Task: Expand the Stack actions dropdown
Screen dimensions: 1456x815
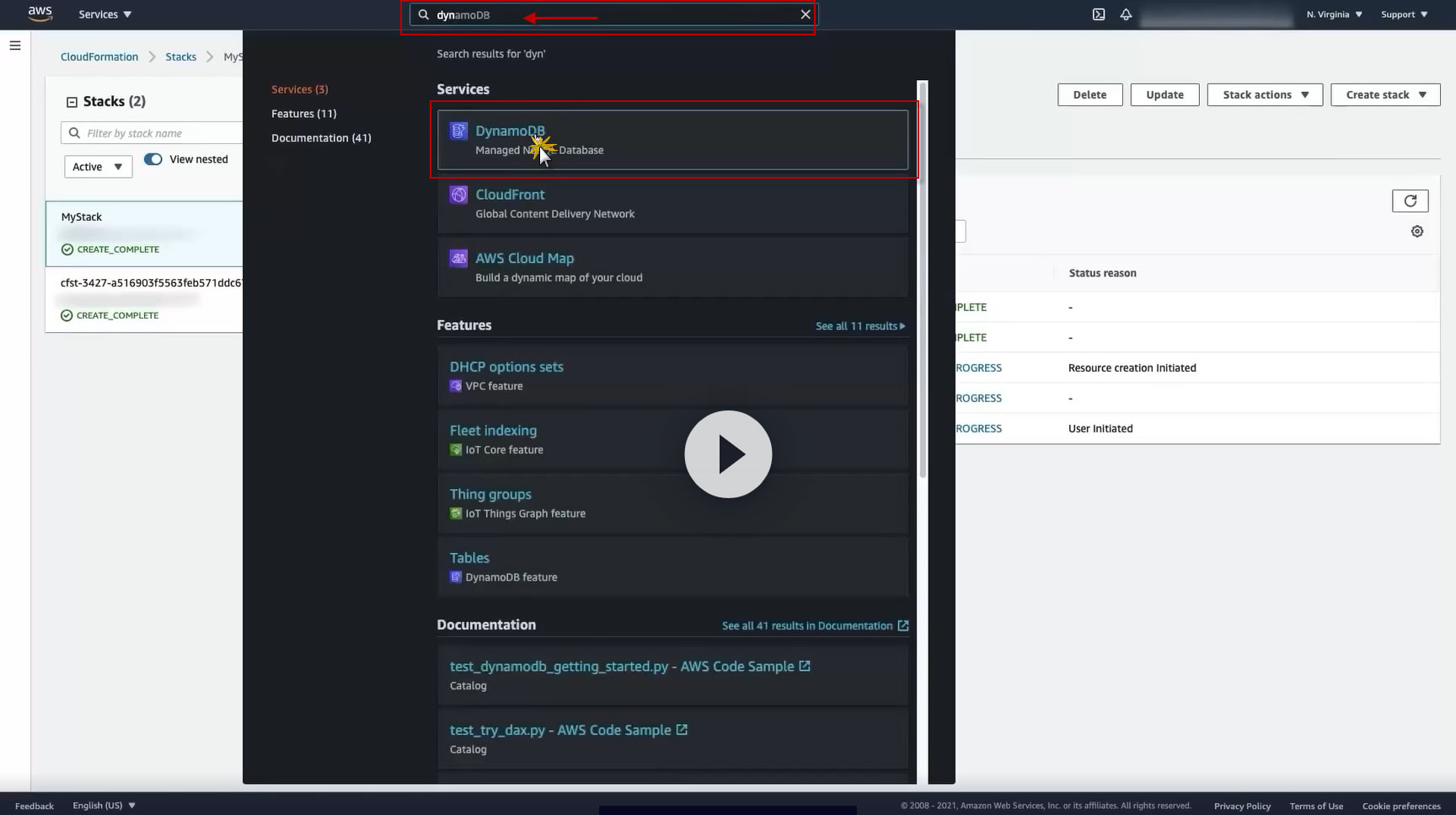Action: click(x=1265, y=94)
